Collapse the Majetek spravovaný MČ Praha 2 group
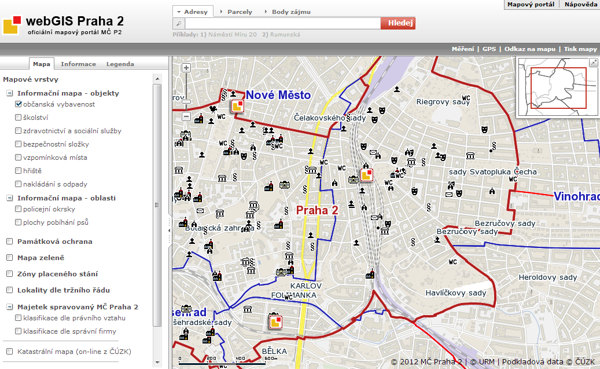 [x=10, y=307]
